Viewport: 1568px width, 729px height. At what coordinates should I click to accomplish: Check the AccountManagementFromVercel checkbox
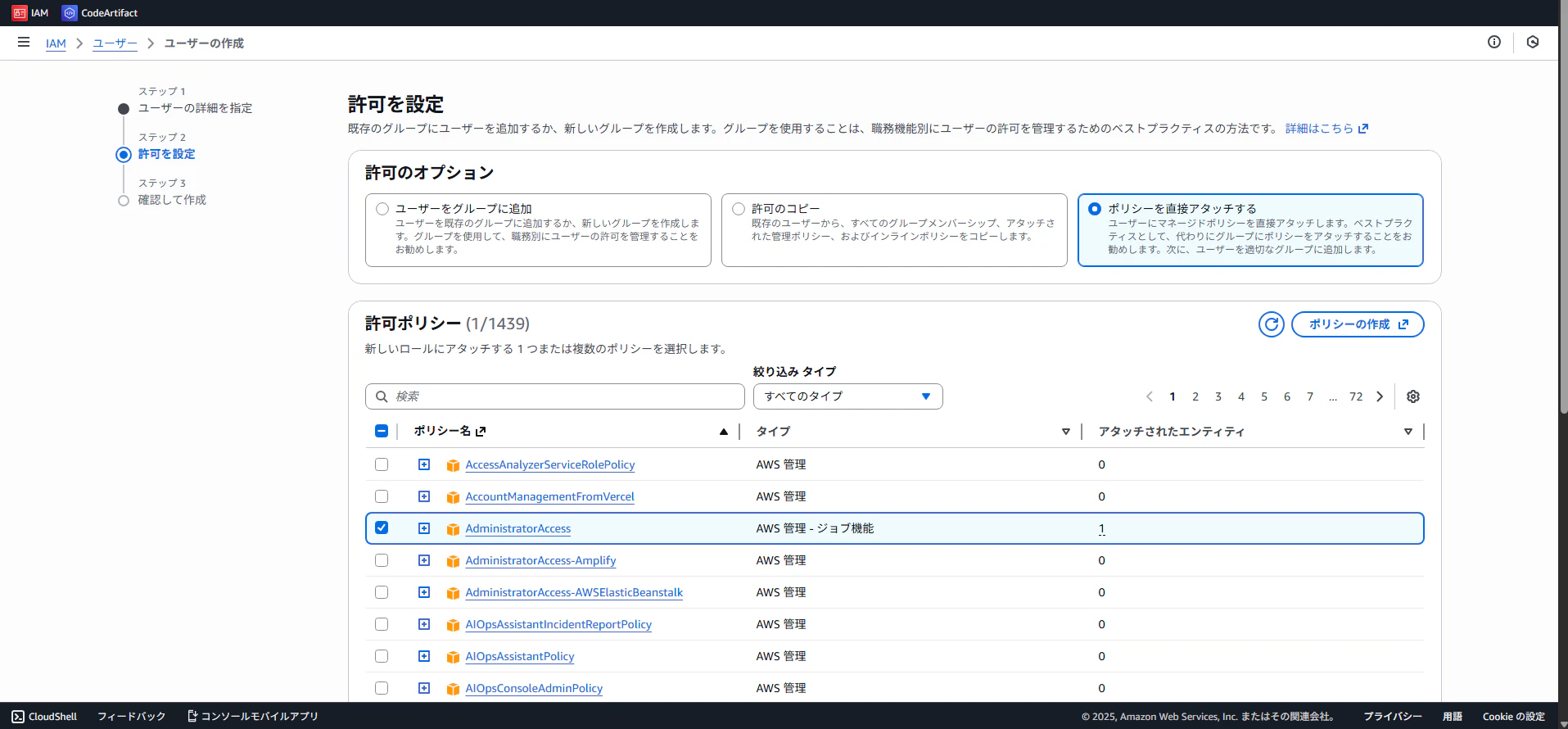pos(382,496)
